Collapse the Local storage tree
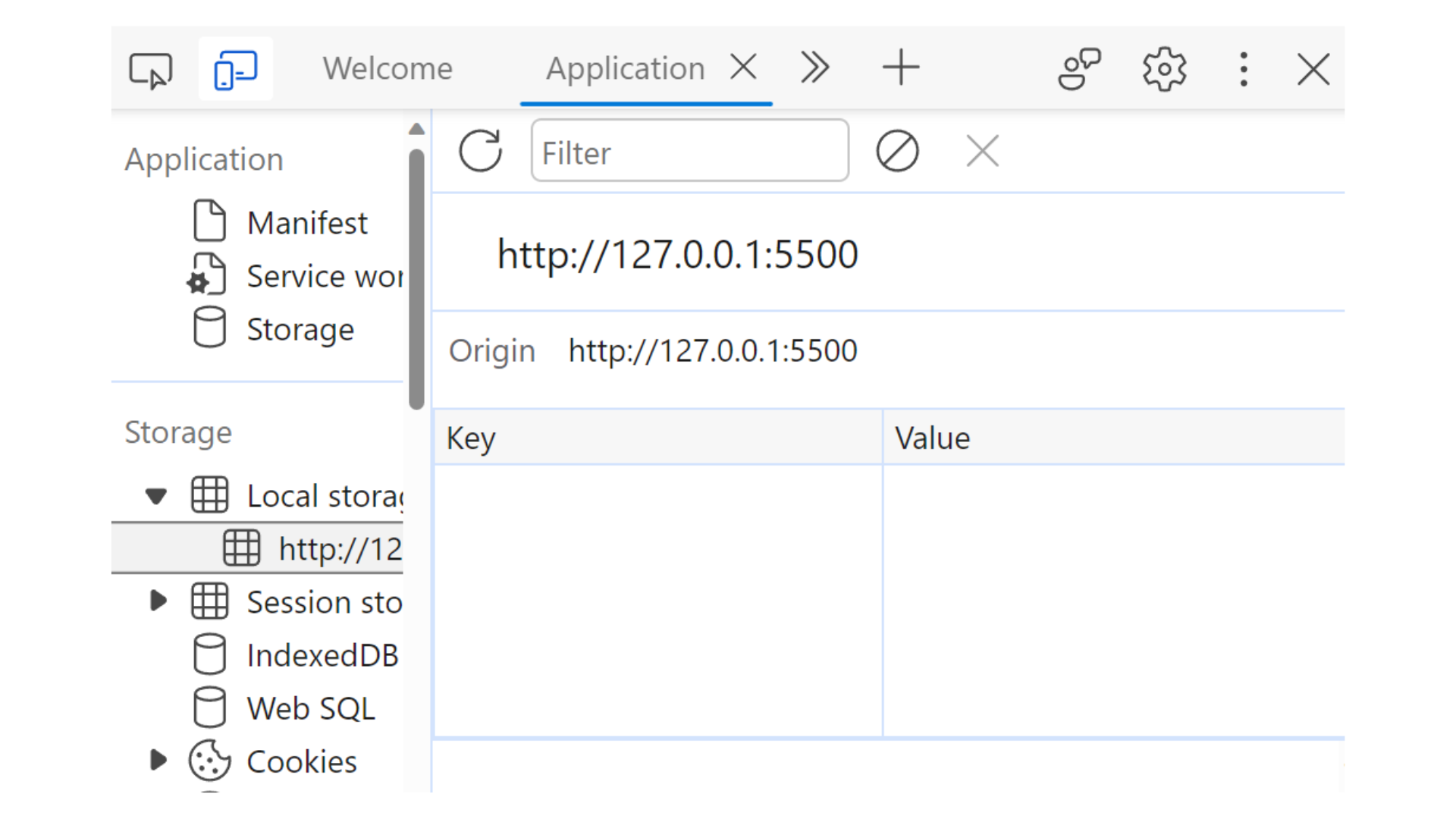The height and width of the screenshot is (819, 1456). [156, 497]
